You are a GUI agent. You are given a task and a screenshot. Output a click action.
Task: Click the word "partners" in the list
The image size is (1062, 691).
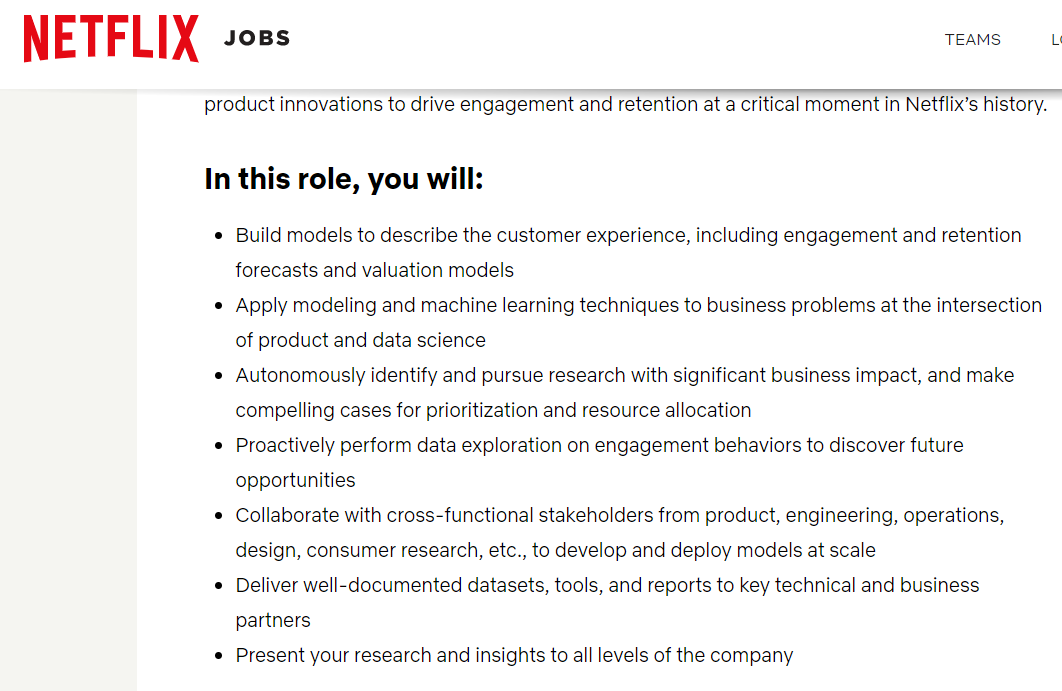point(273,620)
